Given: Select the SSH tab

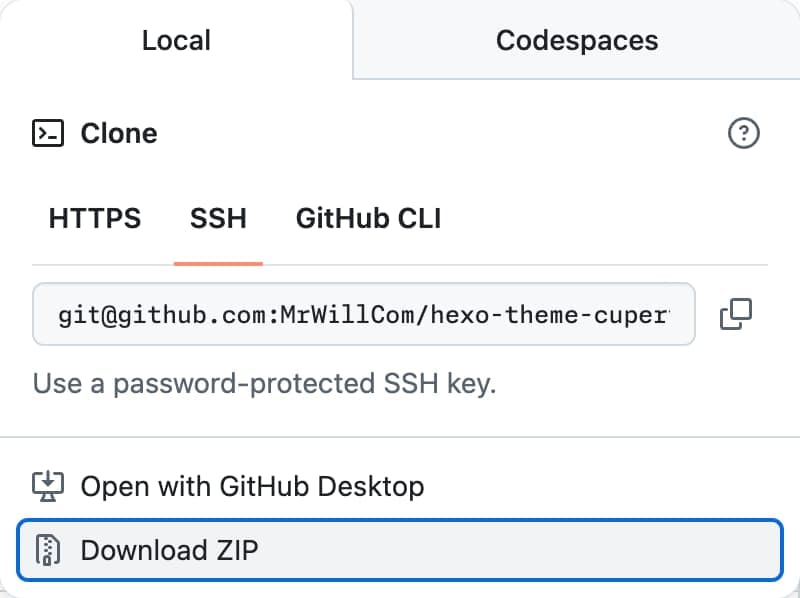Looking at the screenshot, I should (219, 218).
